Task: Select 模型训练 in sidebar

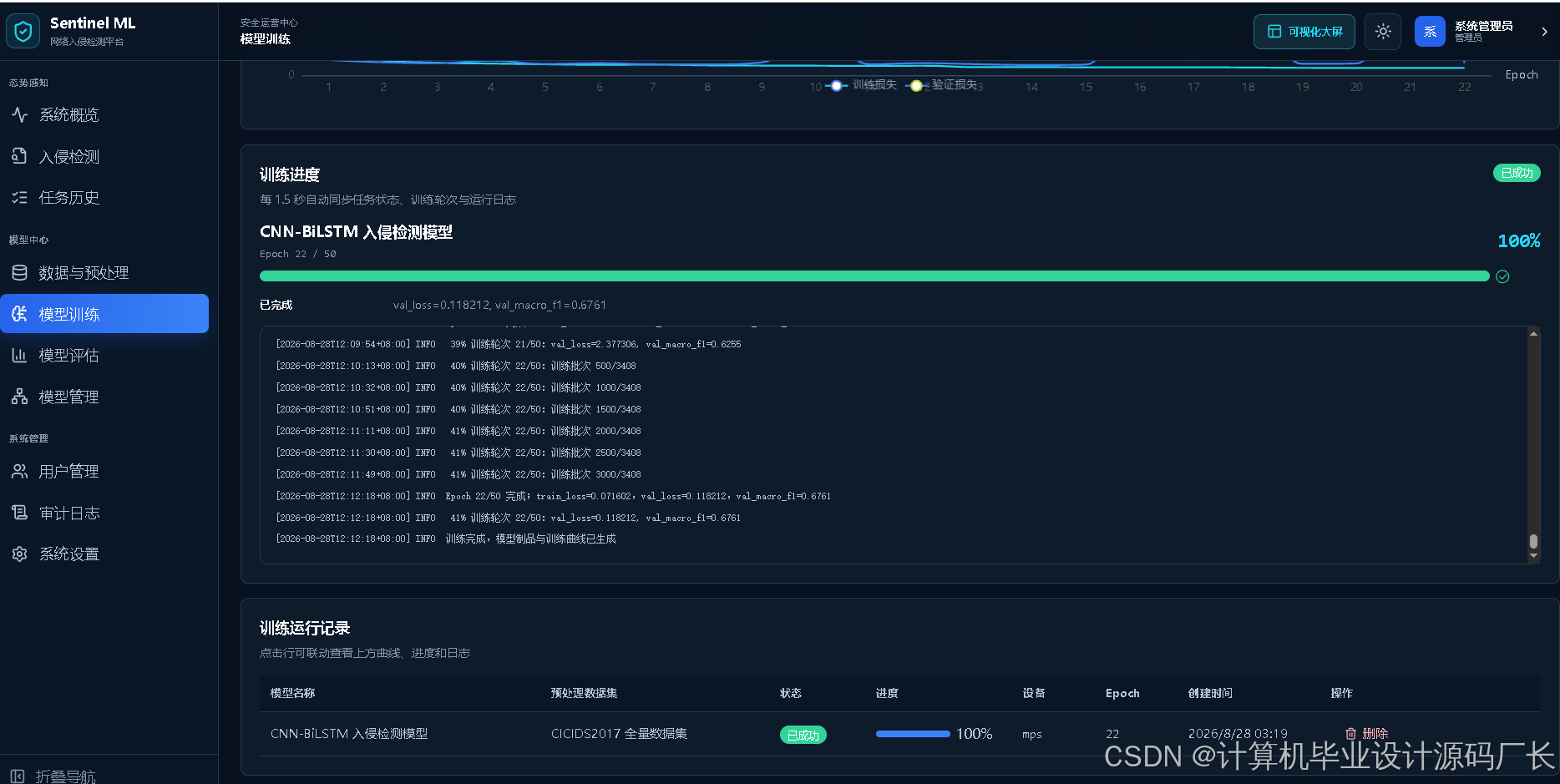Action: pos(104,314)
